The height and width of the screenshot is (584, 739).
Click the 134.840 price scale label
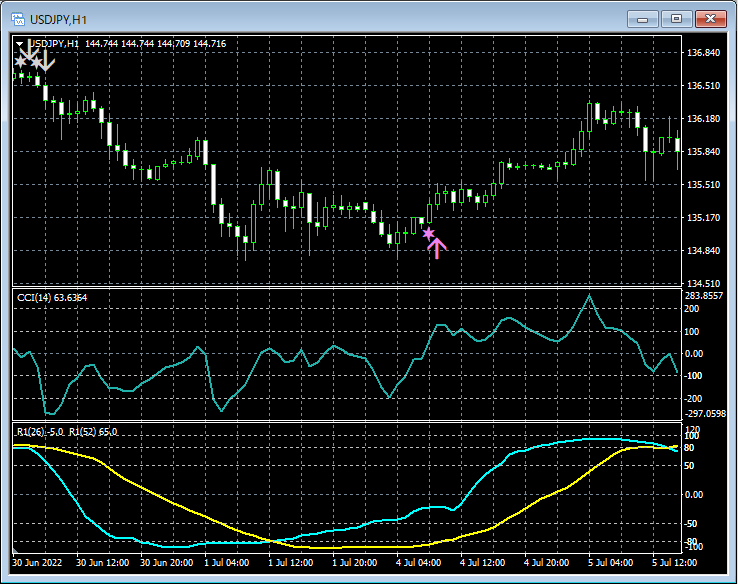[x=705, y=250]
